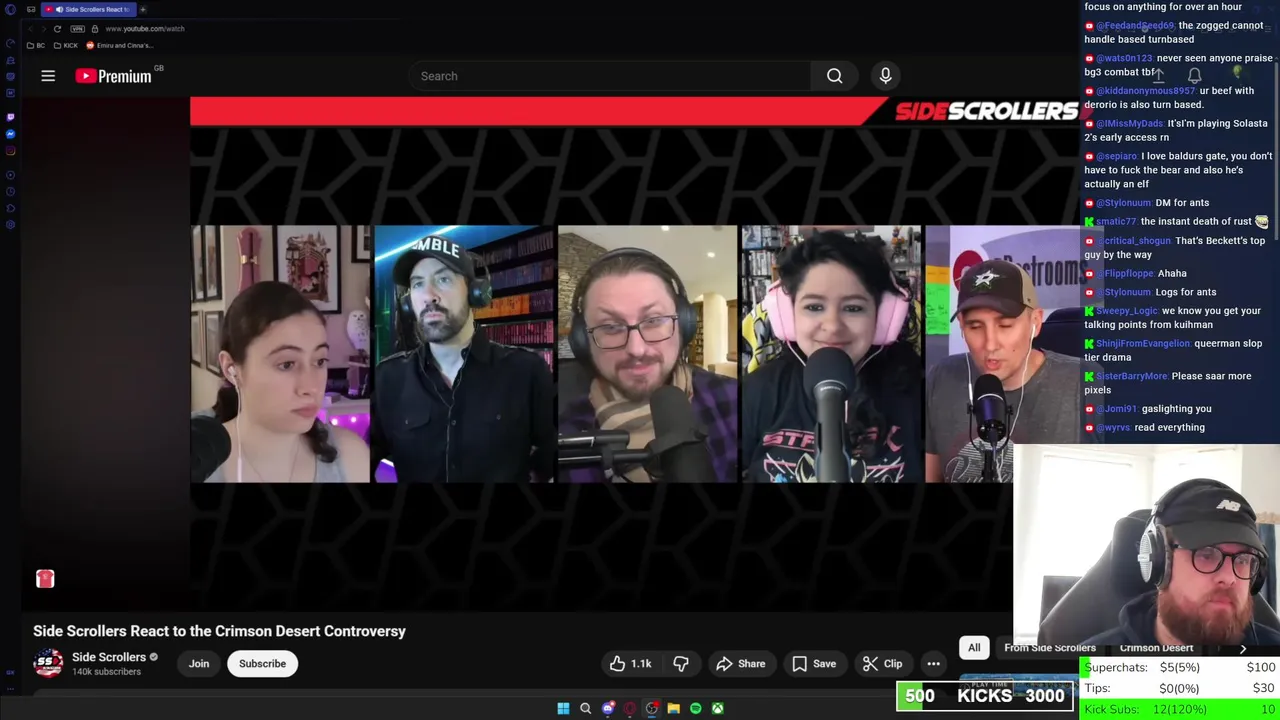Image resolution: width=1280 pixels, height=720 pixels.
Task: Select the From Side Scrollers chip
Action: (1050, 648)
